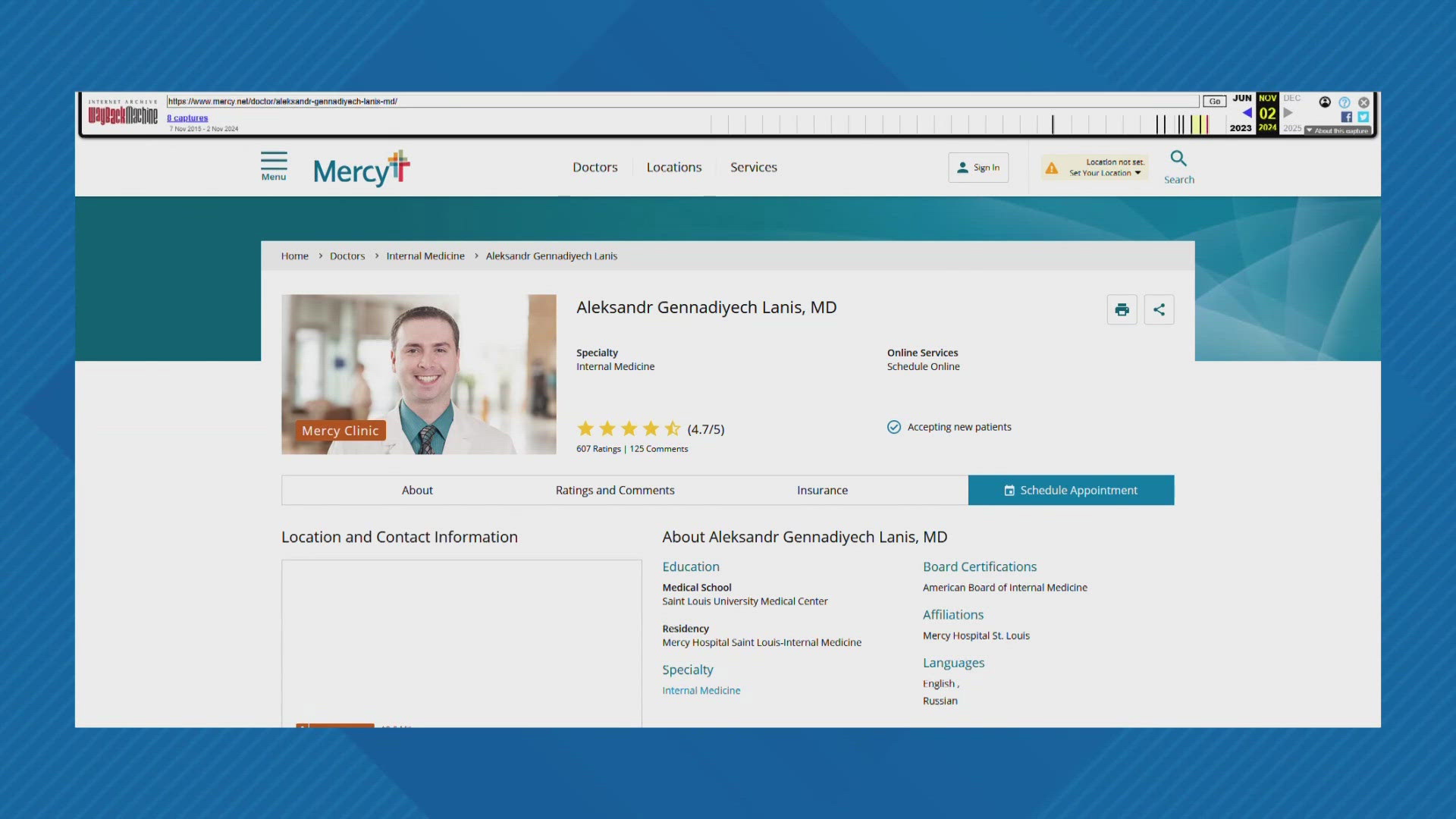Click the 8 captures link
The height and width of the screenshot is (819, 1456).
[187, 118]
